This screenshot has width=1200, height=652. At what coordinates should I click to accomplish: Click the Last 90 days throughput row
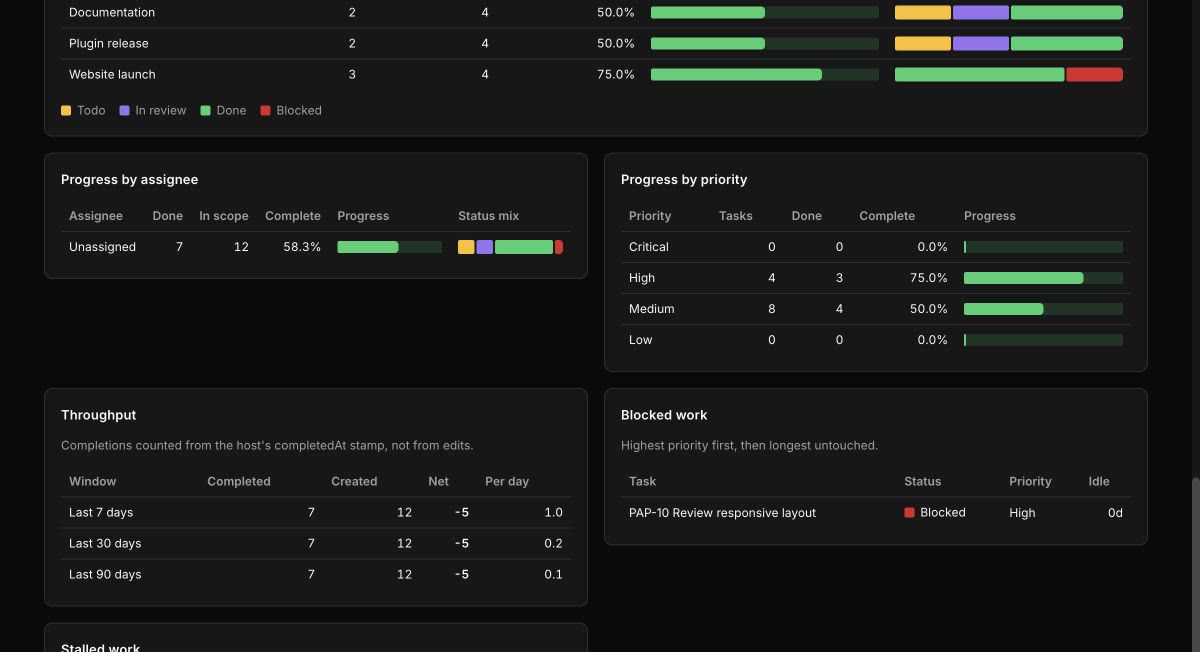pos(316,575)
